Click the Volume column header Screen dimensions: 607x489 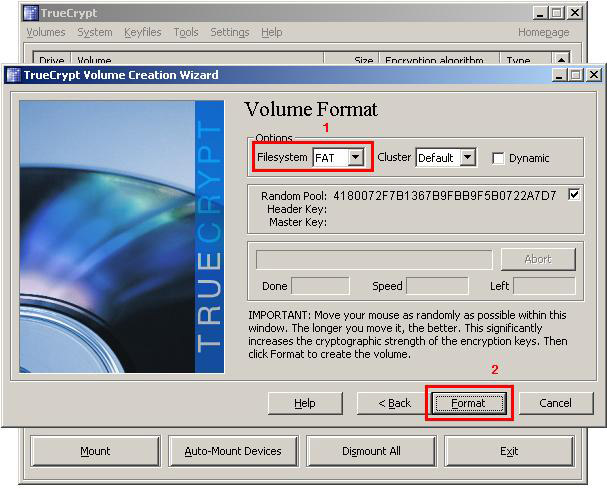pos(197,59)
